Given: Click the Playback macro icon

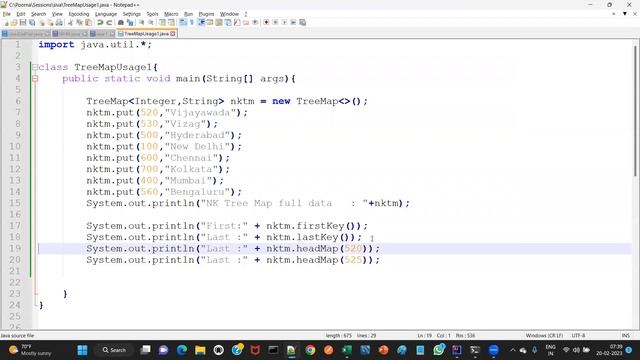Looking at the screenshot, I should click(x=284, y=22).
